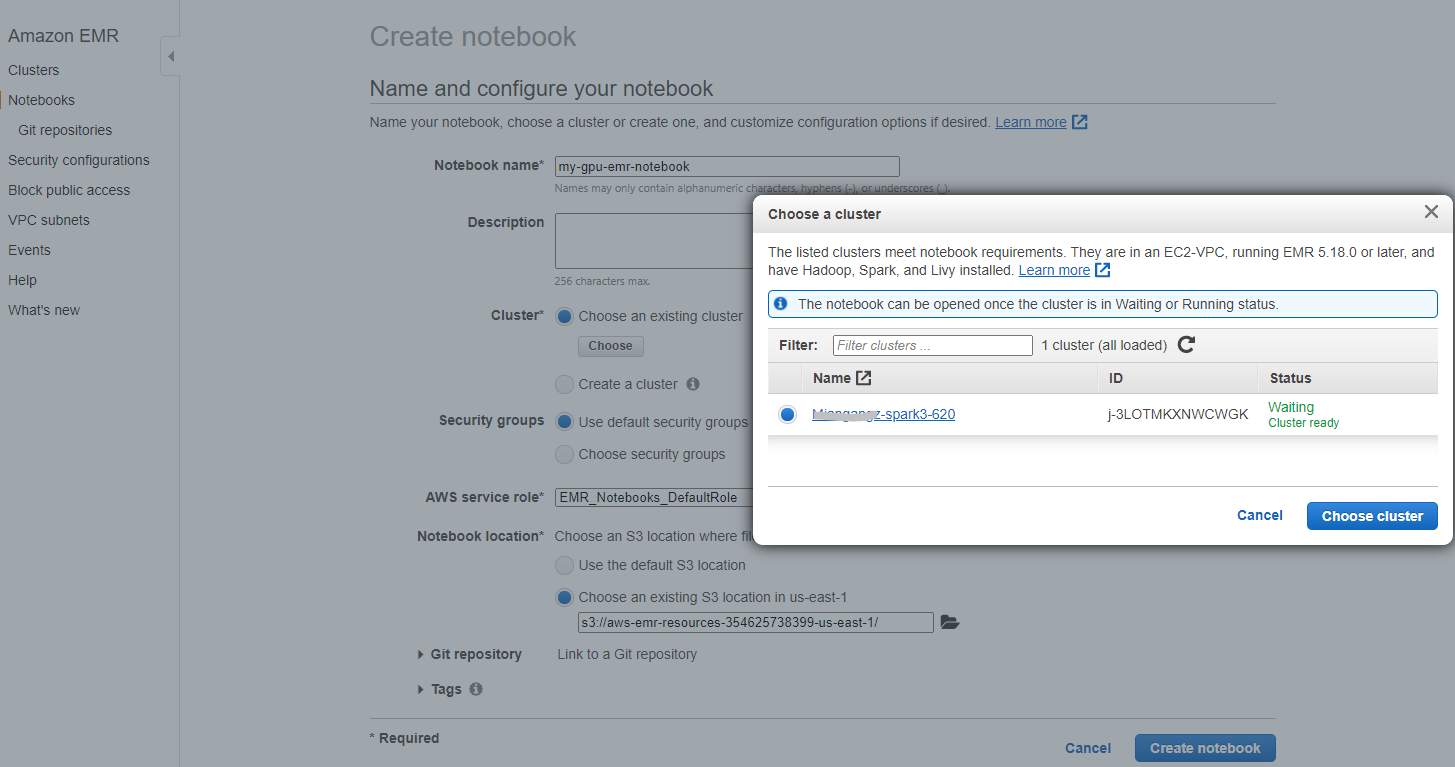Click the Choose button under Cluster
This screenshot has width=1455, height=767.
pos(610,346)
